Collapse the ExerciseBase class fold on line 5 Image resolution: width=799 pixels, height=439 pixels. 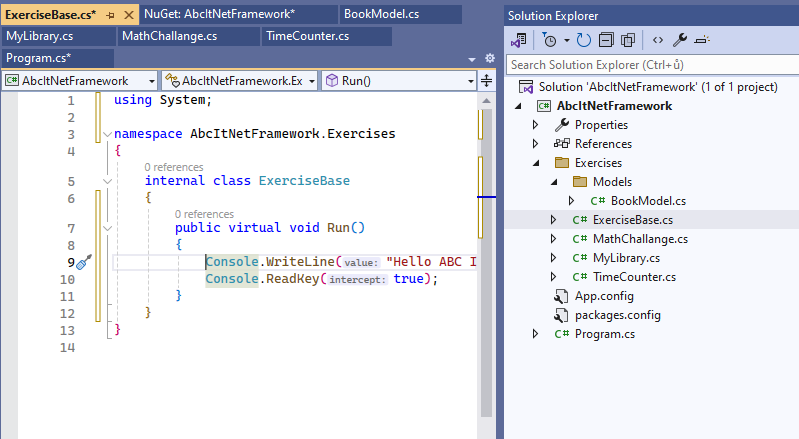(107, 181)
